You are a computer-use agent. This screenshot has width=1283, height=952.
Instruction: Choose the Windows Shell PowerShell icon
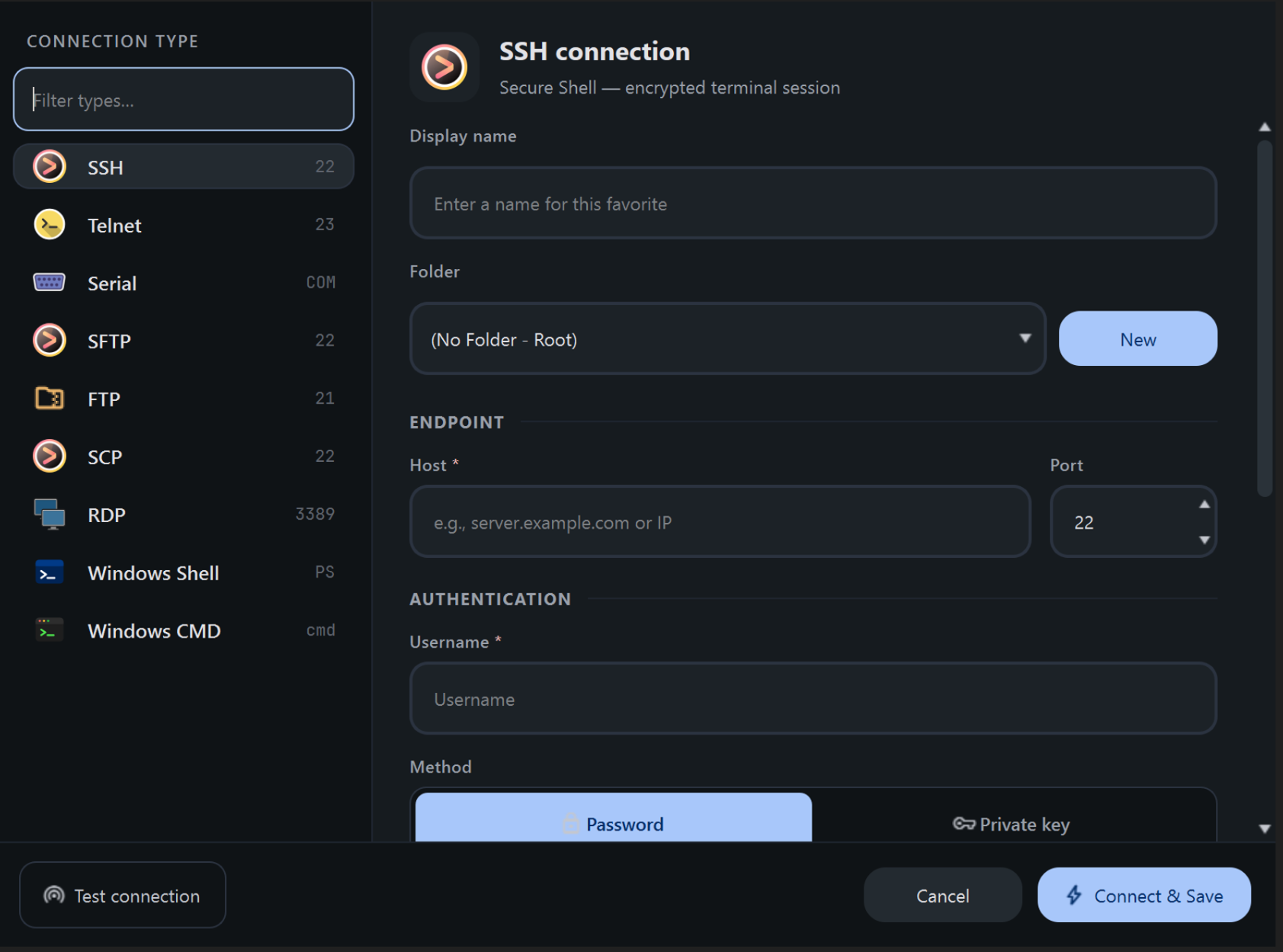50,572
